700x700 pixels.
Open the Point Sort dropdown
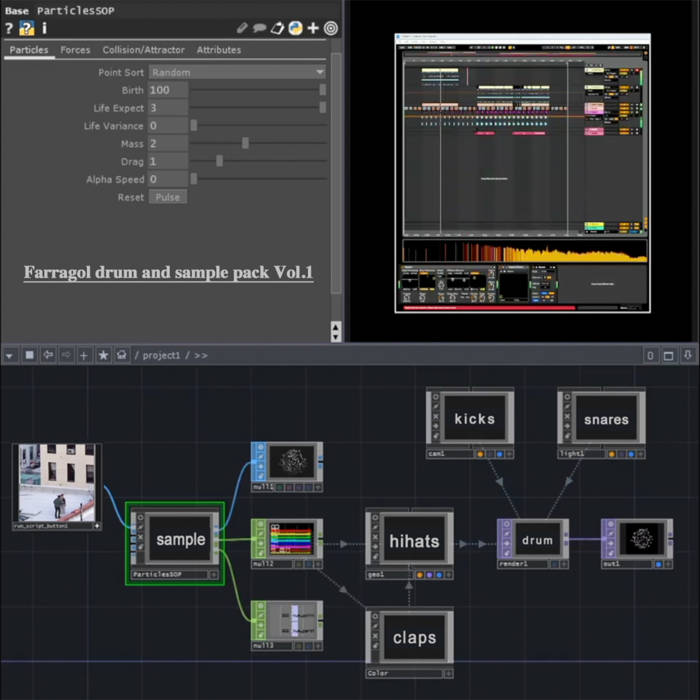237,72
